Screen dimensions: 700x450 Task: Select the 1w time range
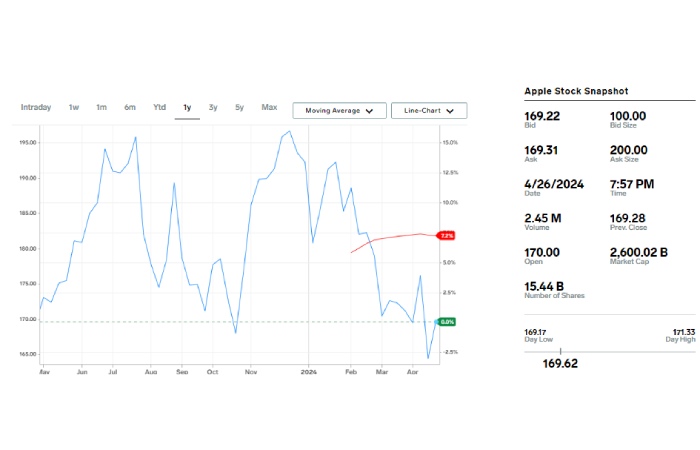[74, 108]
